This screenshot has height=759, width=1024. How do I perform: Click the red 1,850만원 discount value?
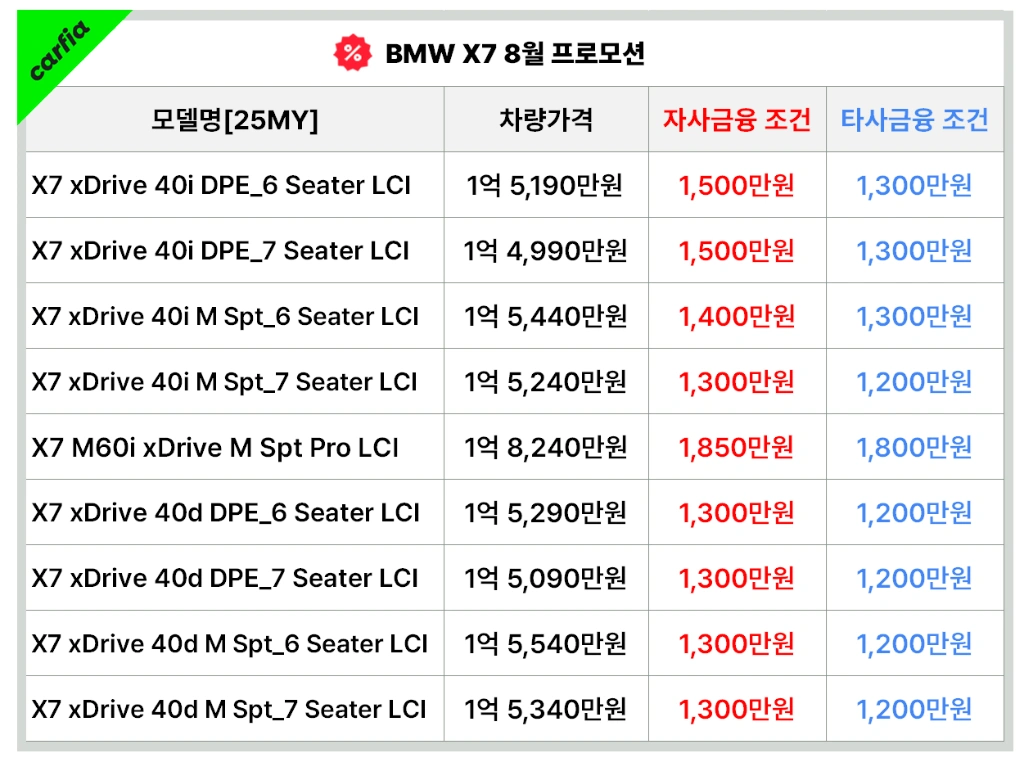click(737, 447)
